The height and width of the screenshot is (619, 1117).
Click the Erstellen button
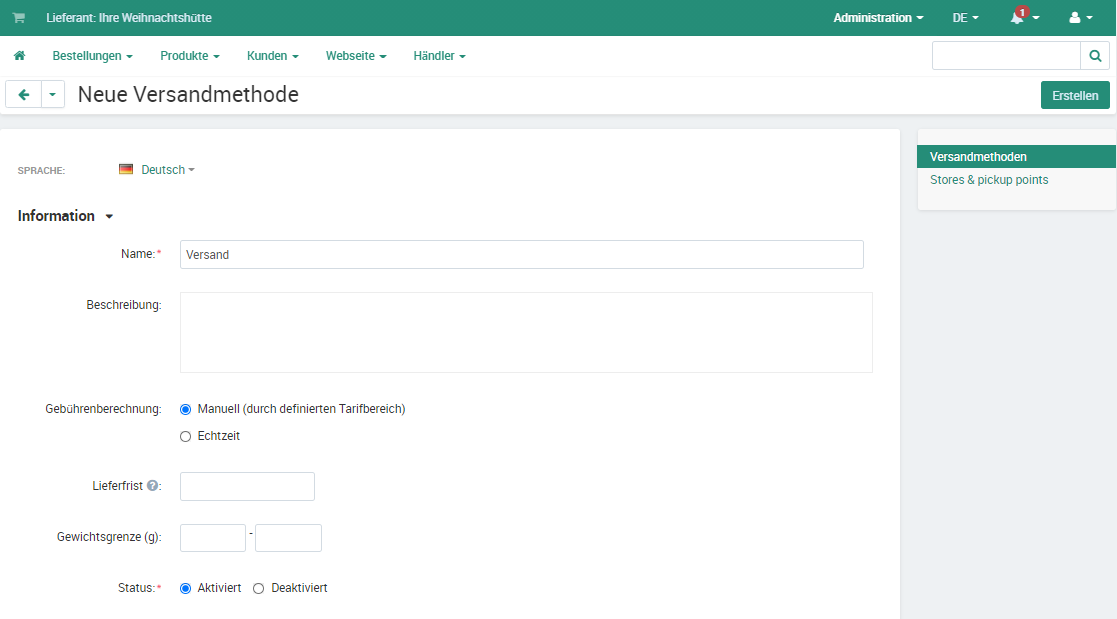point(1075,95)
